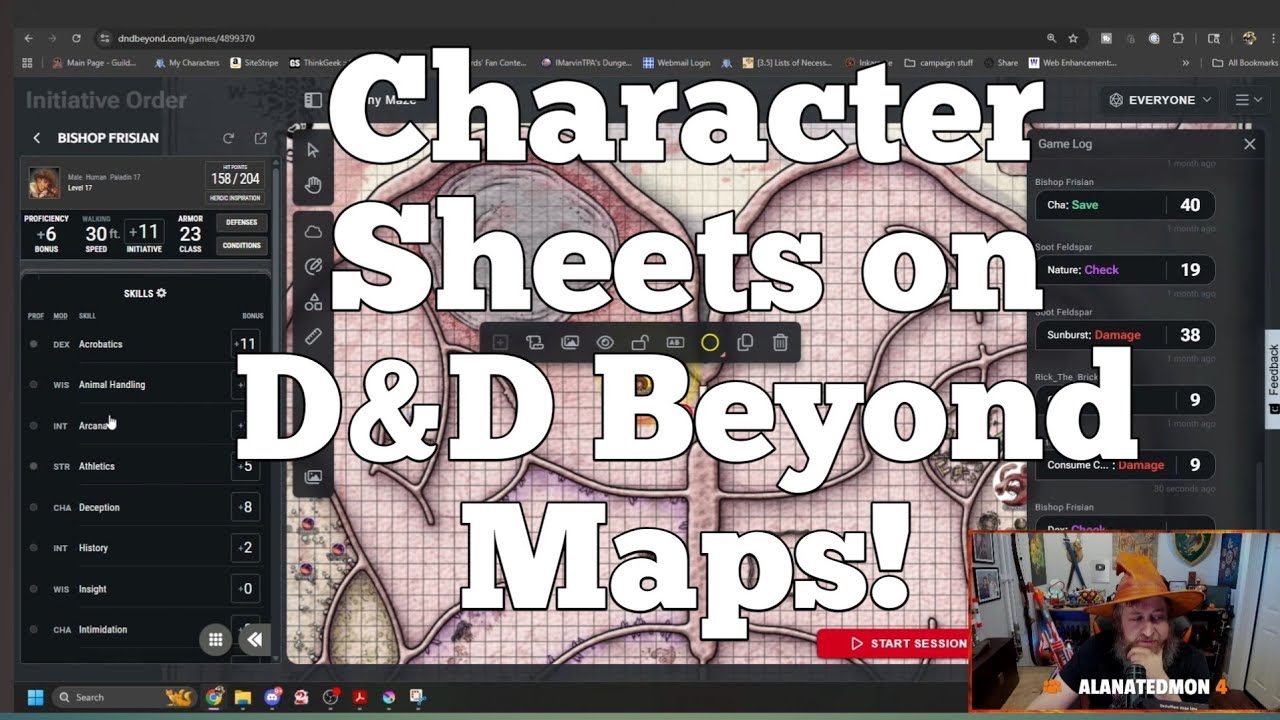Open All Bookmarks folder

coord(1244,62)
